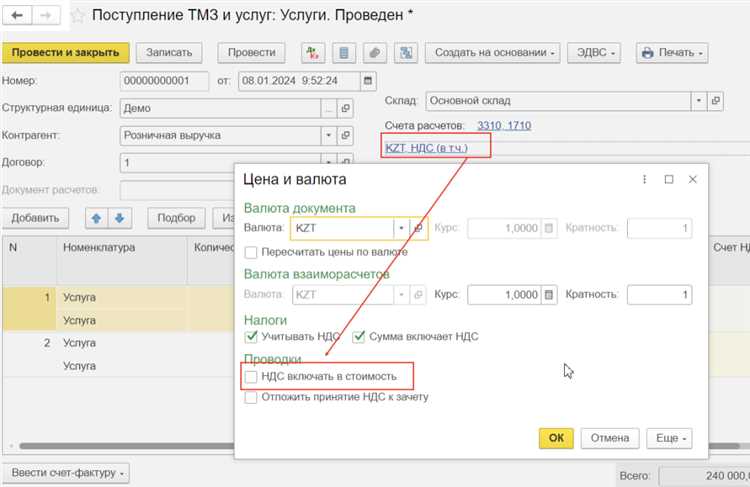Enable НДС включать в стоимость checkbox
750x487 pixels.
[251, 377]
